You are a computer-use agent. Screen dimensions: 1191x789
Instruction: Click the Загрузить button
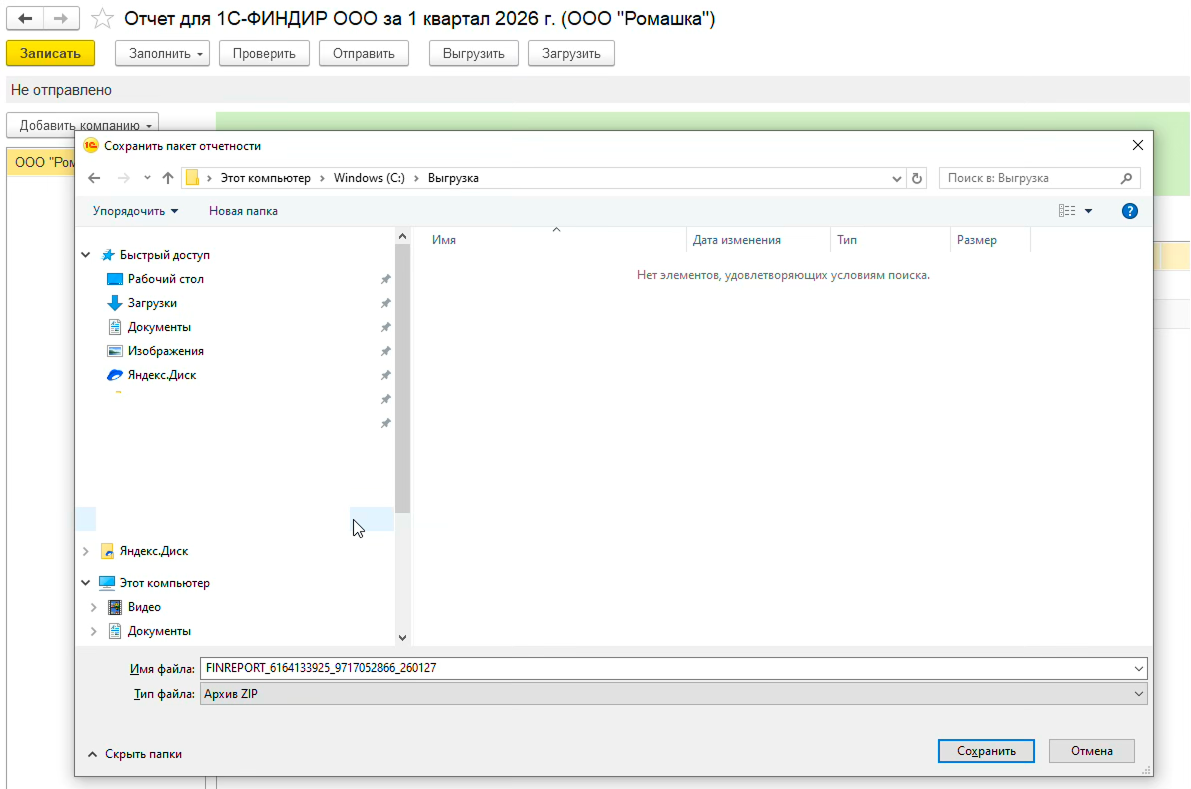[571, 54]
